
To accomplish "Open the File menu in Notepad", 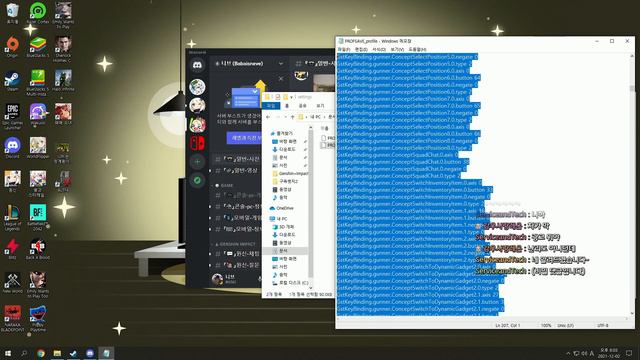I will [344, 49].
